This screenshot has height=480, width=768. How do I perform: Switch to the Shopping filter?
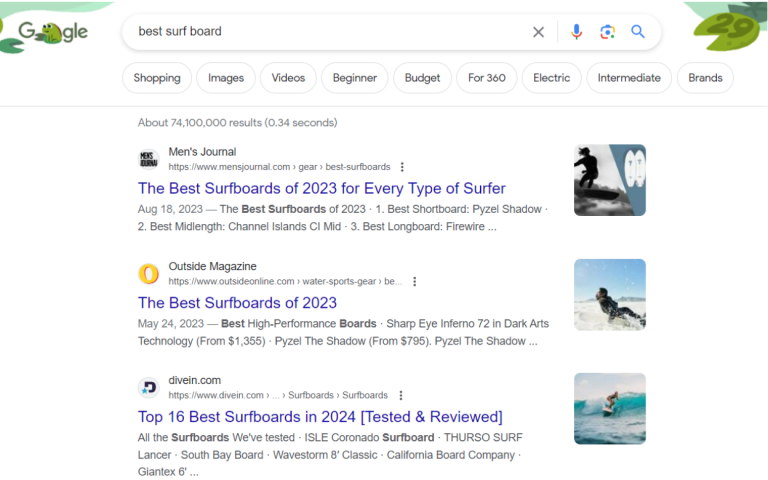coord(157,78)
